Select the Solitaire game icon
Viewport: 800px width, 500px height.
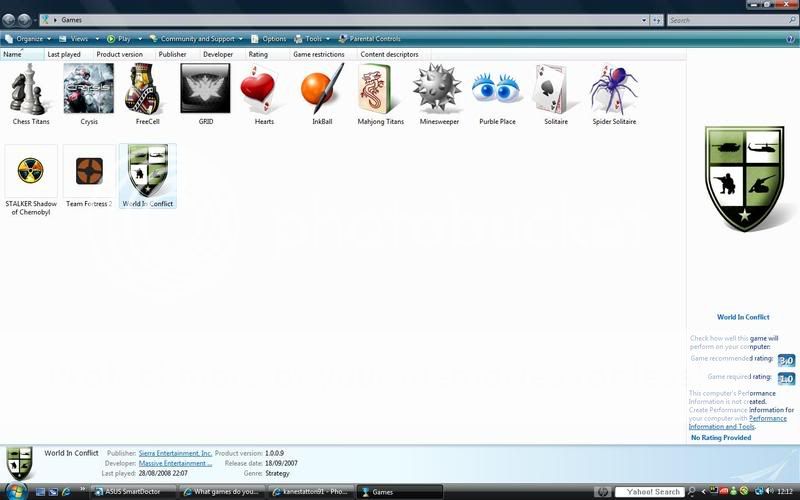(x=554, y=89)
